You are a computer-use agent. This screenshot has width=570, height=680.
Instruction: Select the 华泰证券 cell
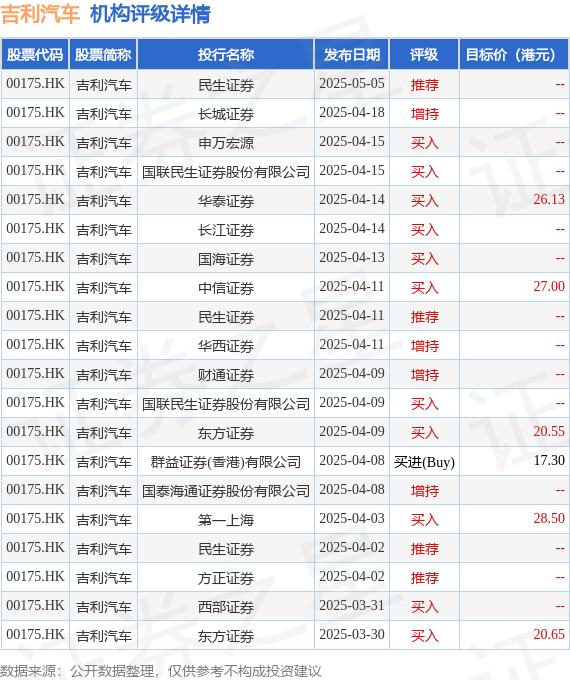click(x=226, y=200)
